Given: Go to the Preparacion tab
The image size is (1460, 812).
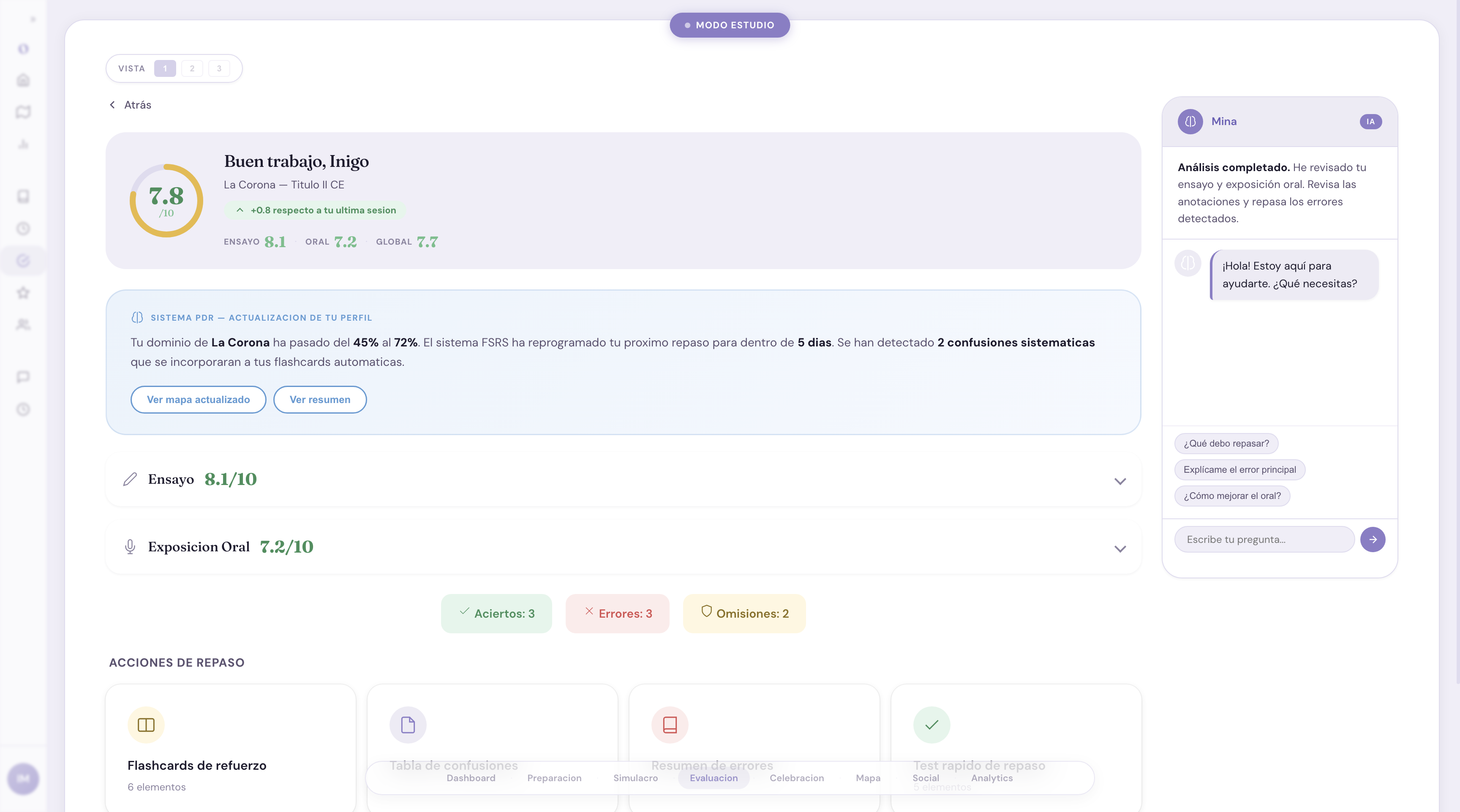Looking at the screenshot, I should [554, 778].
